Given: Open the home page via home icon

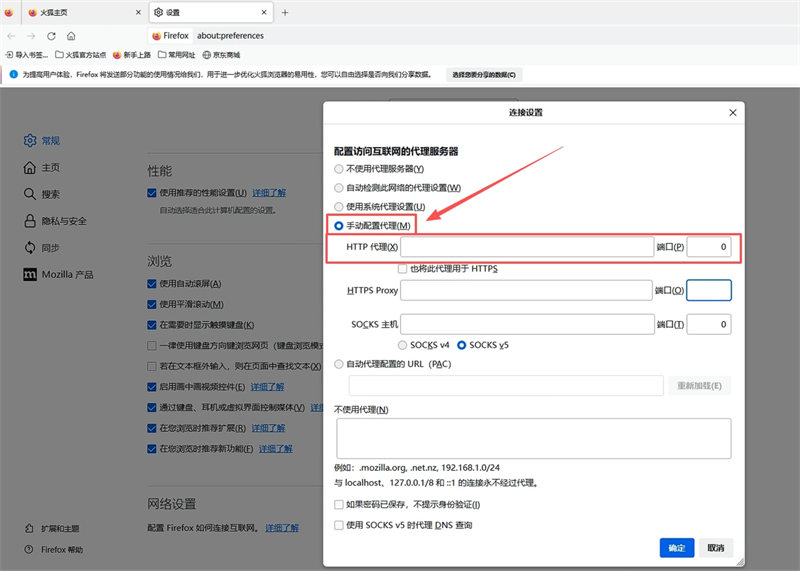Looking at the screenshot, I should tap(71, 36).
